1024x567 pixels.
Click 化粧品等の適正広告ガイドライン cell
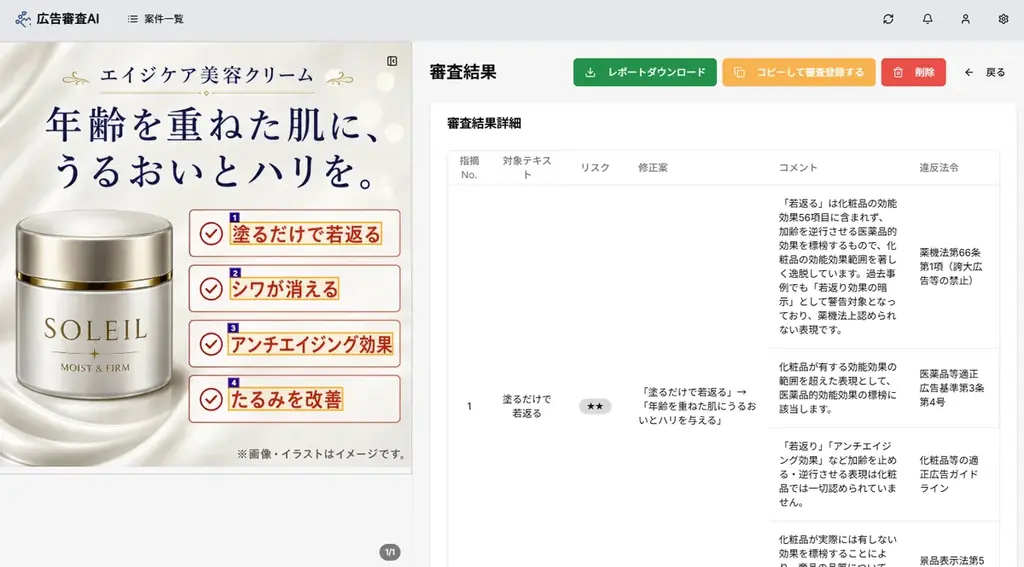[949, 474]
